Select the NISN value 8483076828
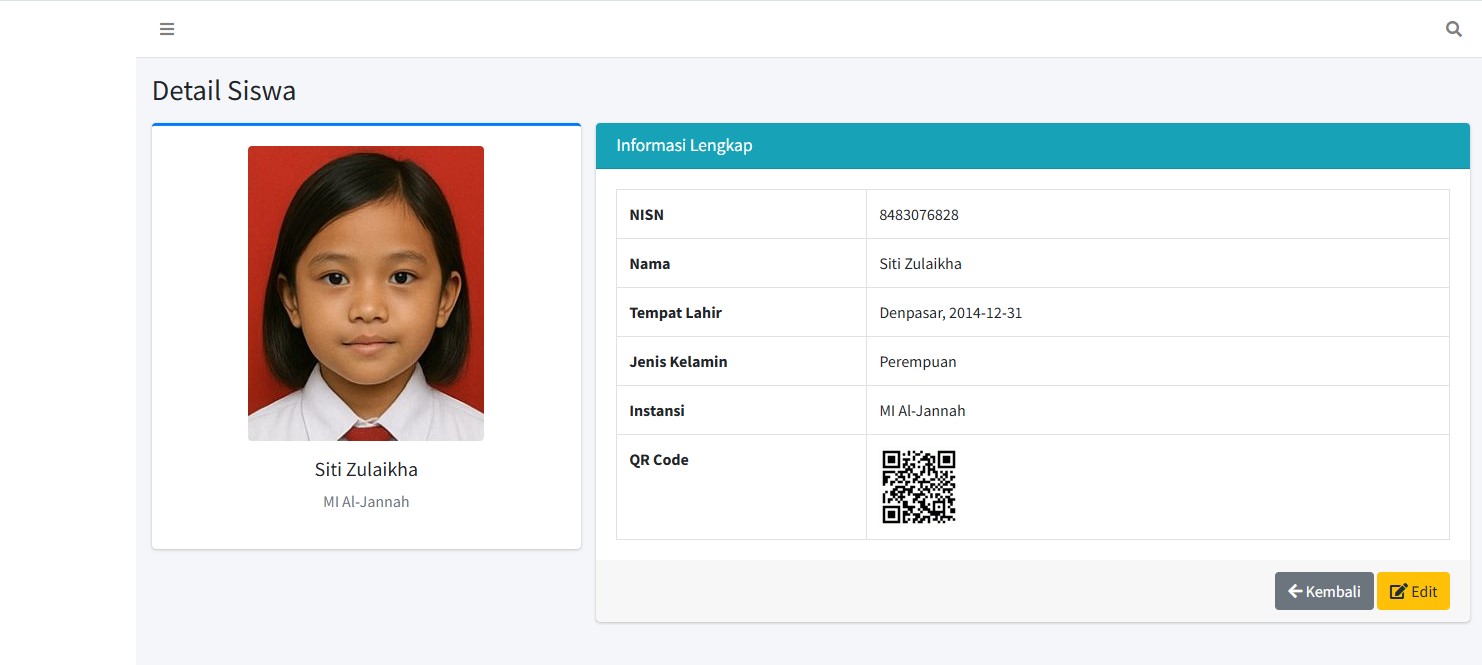This screenshot has width=1482, height=665. pyautogui.click(x=919, y=215)
